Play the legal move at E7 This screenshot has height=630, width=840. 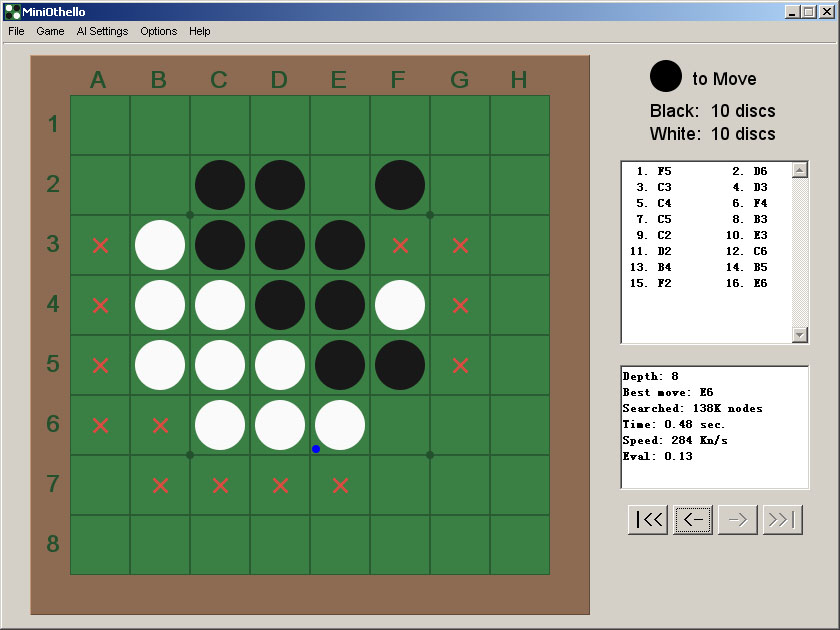[x=340, y=485]
